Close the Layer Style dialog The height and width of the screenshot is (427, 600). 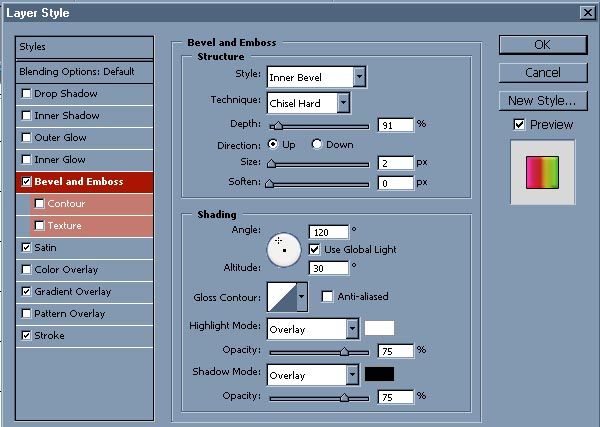point(588,13)
